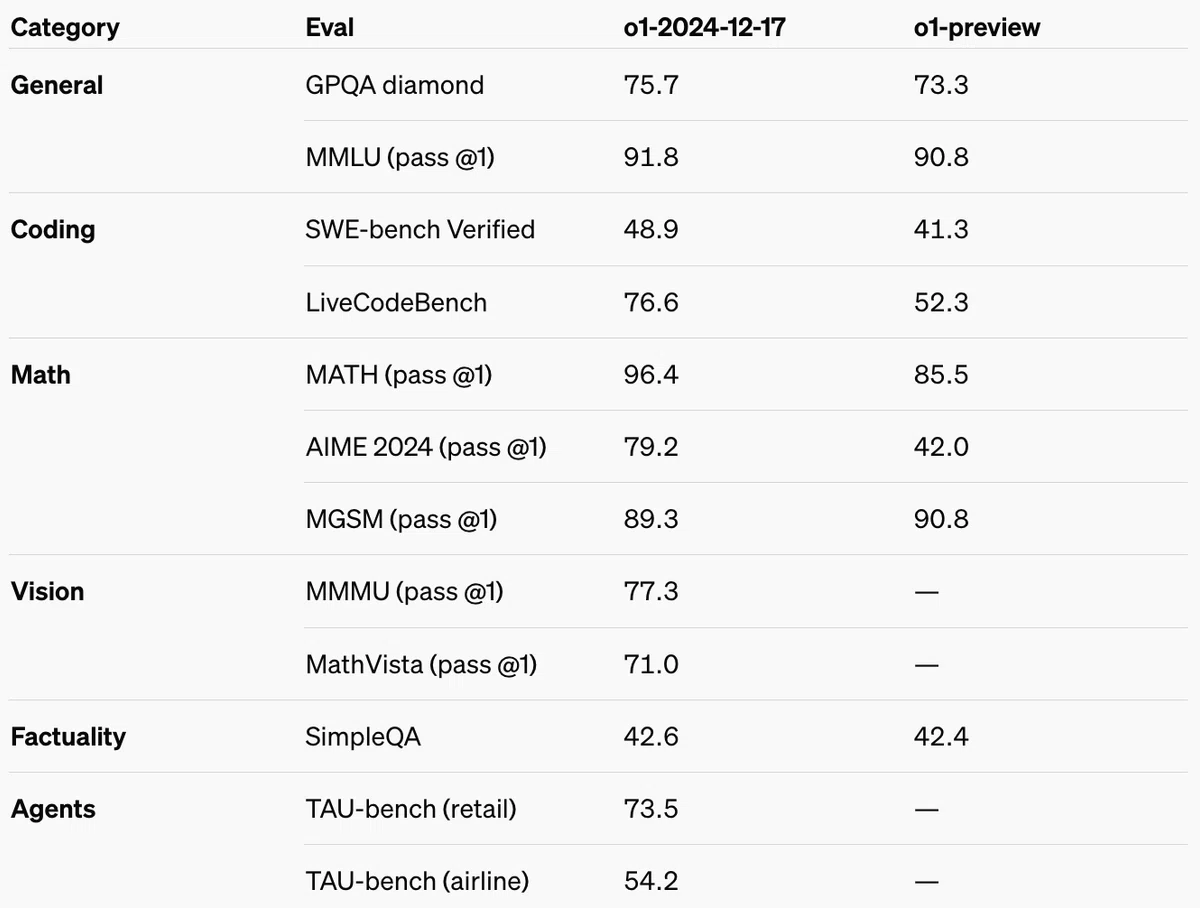Click the Eval column header

[x=330, y=27]
